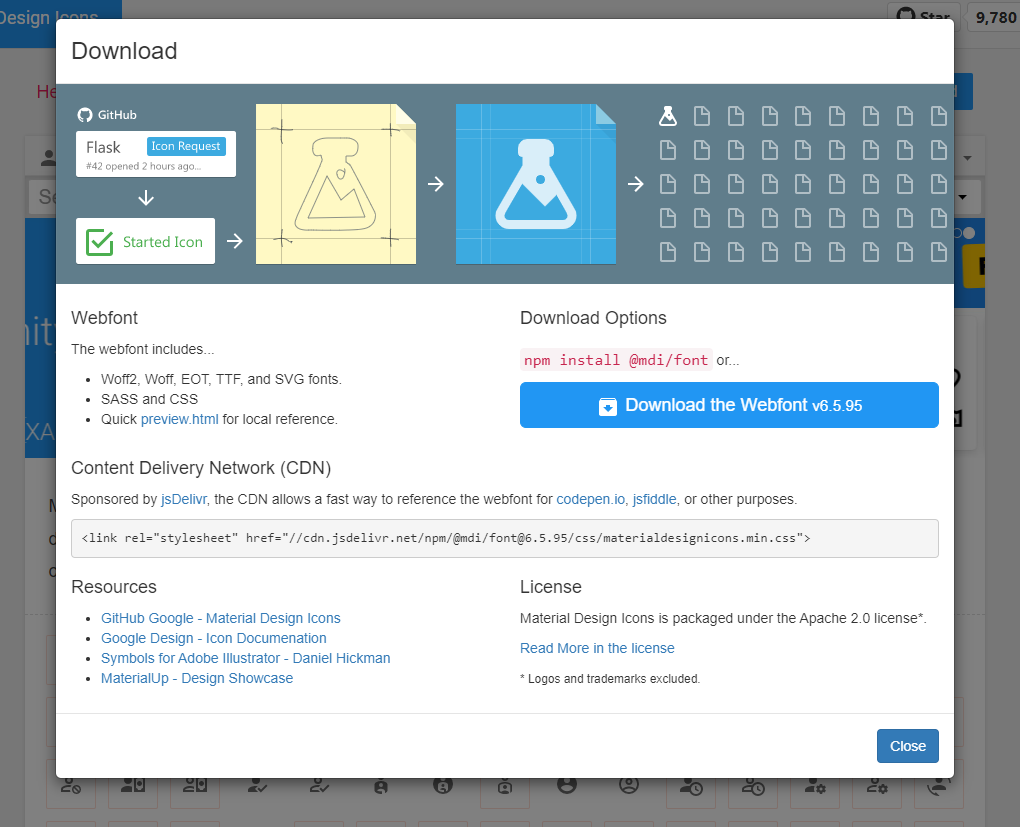Open the jsfiddle link

tap(654, 499)
